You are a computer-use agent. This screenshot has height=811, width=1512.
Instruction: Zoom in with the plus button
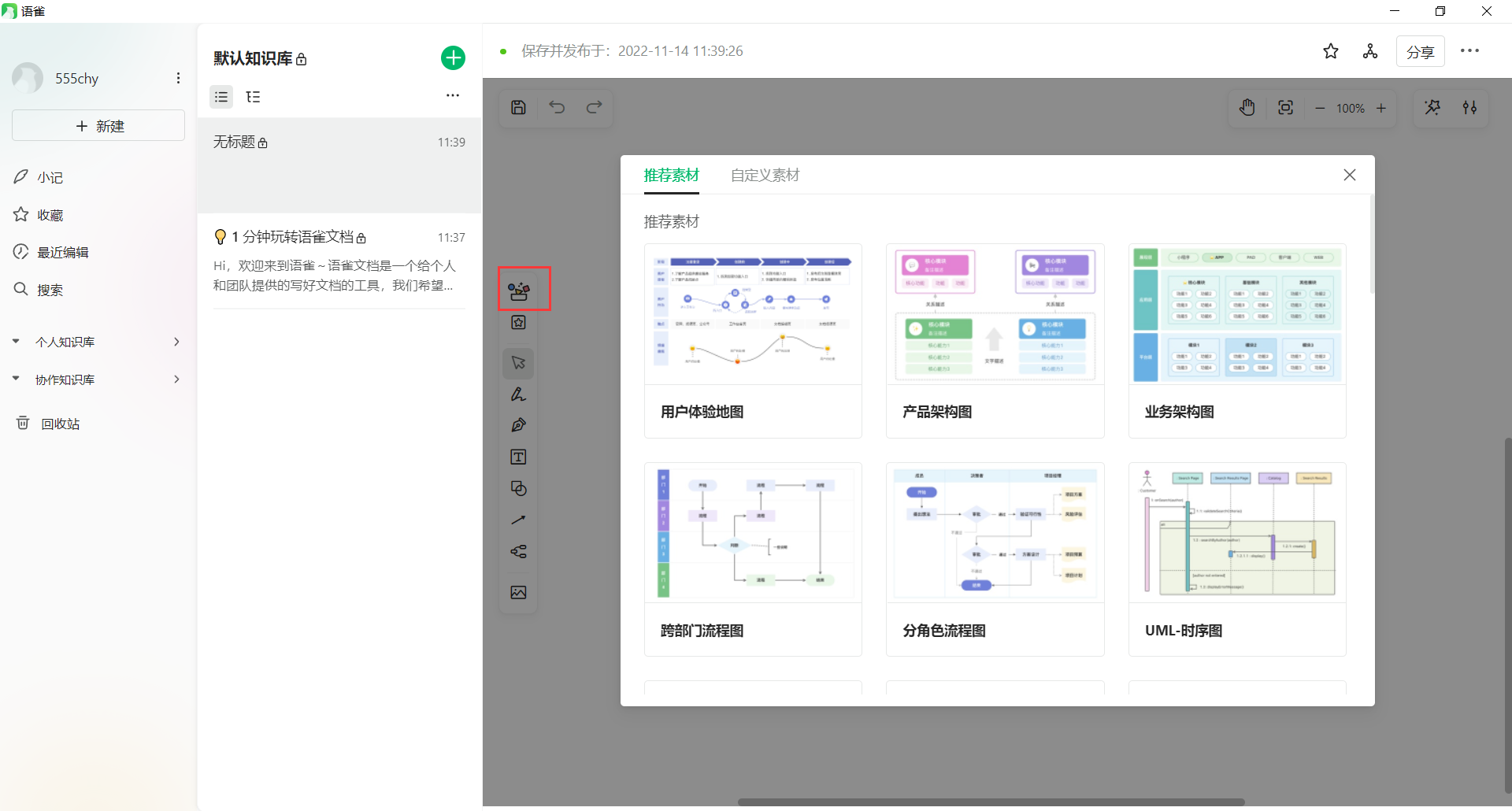coord(1381,108)
